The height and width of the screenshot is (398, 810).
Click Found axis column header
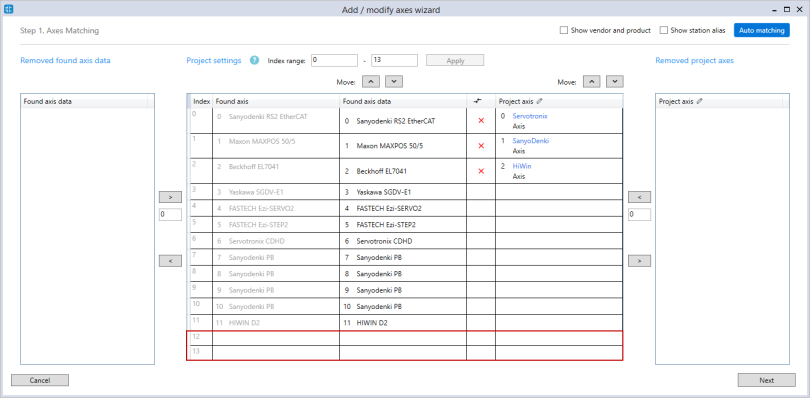tap(276, 101)
